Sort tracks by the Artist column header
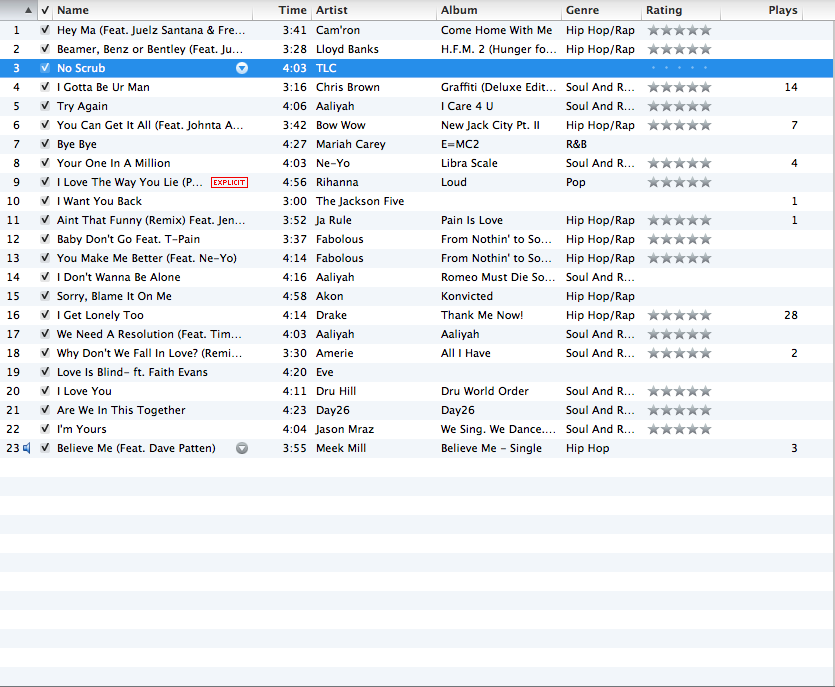 (373, 10)
